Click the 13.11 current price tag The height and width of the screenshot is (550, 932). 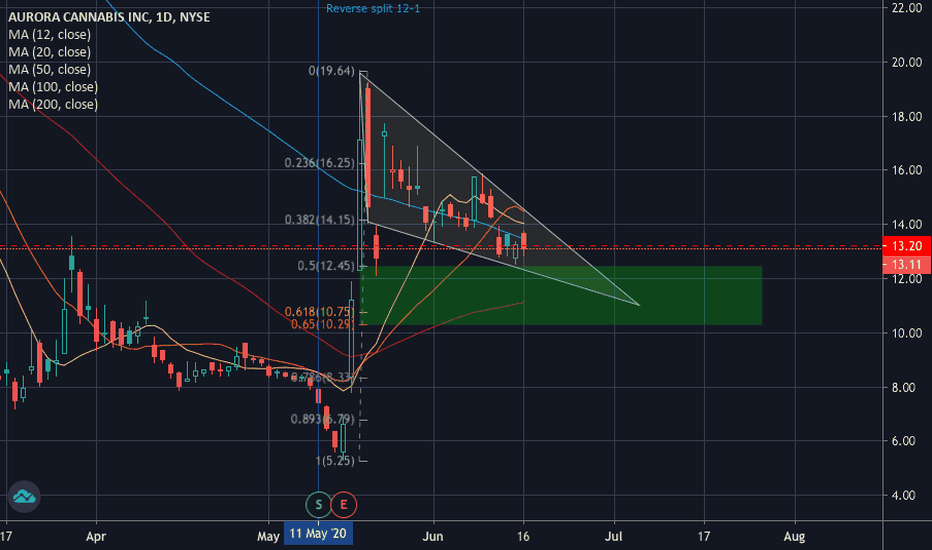[x=907, y=265]
